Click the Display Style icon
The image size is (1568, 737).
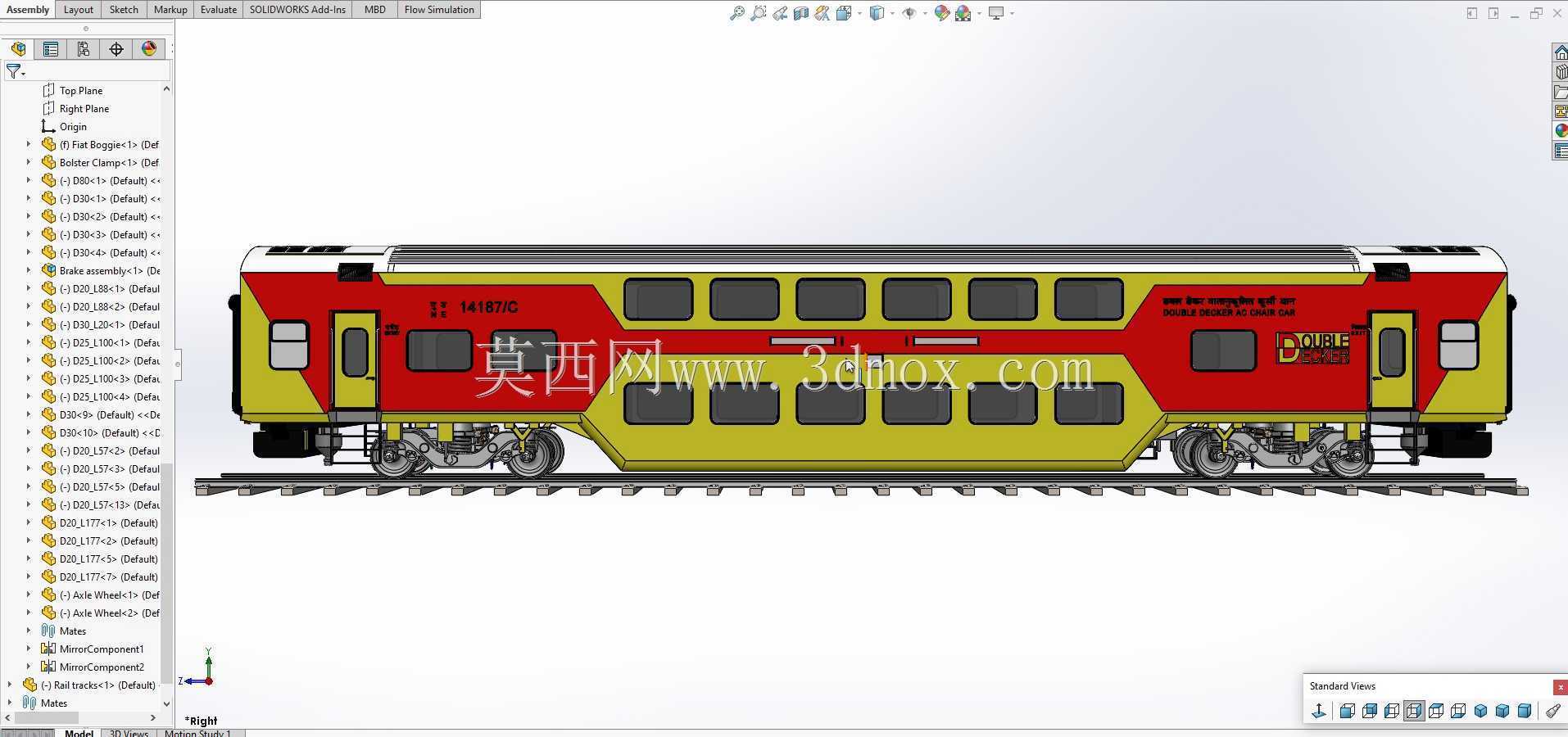[877, 13]
